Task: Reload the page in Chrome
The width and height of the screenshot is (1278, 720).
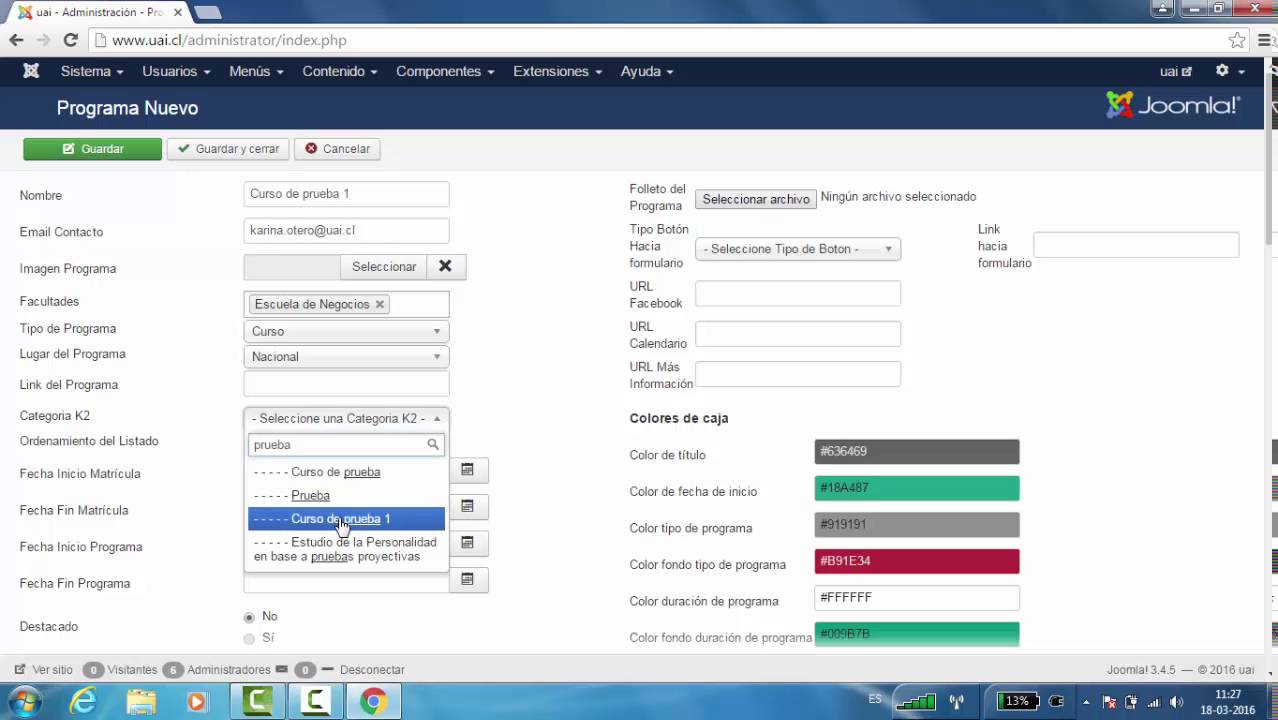Action: pos(70,40)
